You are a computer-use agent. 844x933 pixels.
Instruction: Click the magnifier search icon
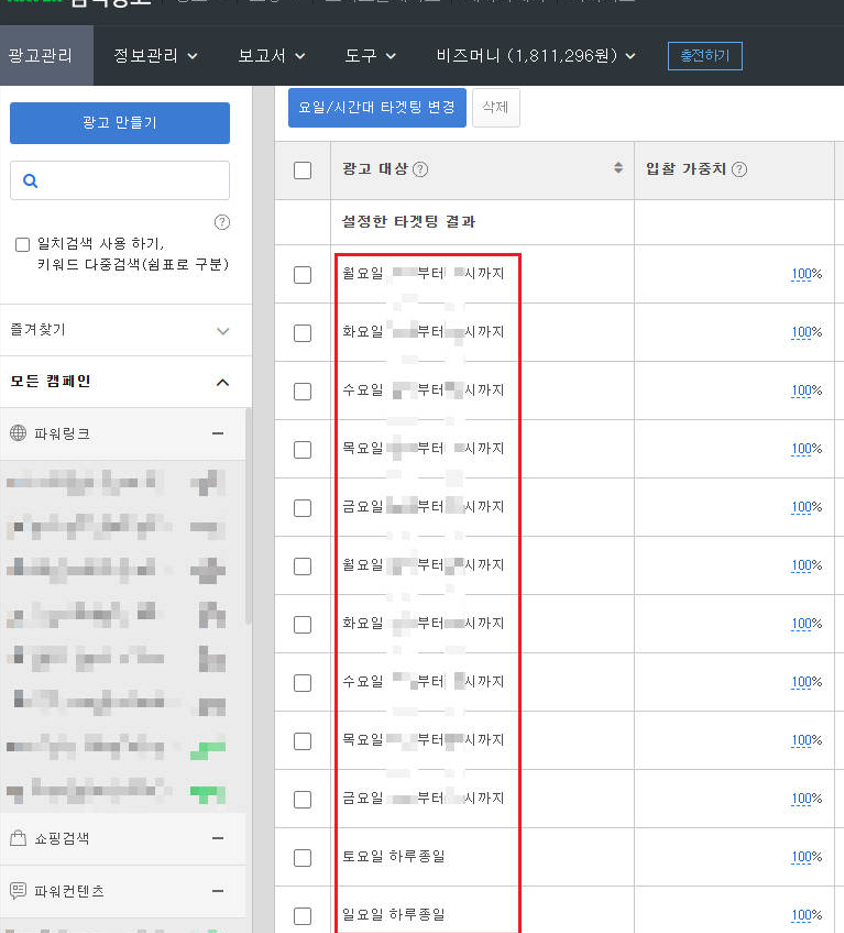click(x=30, y=181)
